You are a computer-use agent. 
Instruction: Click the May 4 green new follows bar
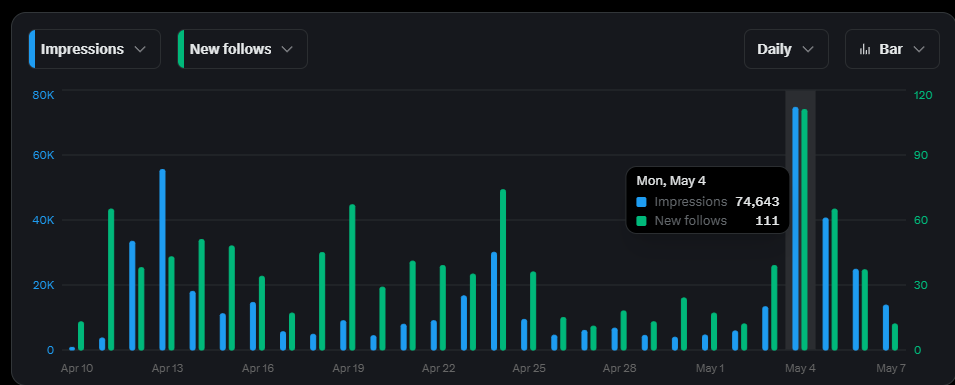pyautogui.click(x=804, y=230)
